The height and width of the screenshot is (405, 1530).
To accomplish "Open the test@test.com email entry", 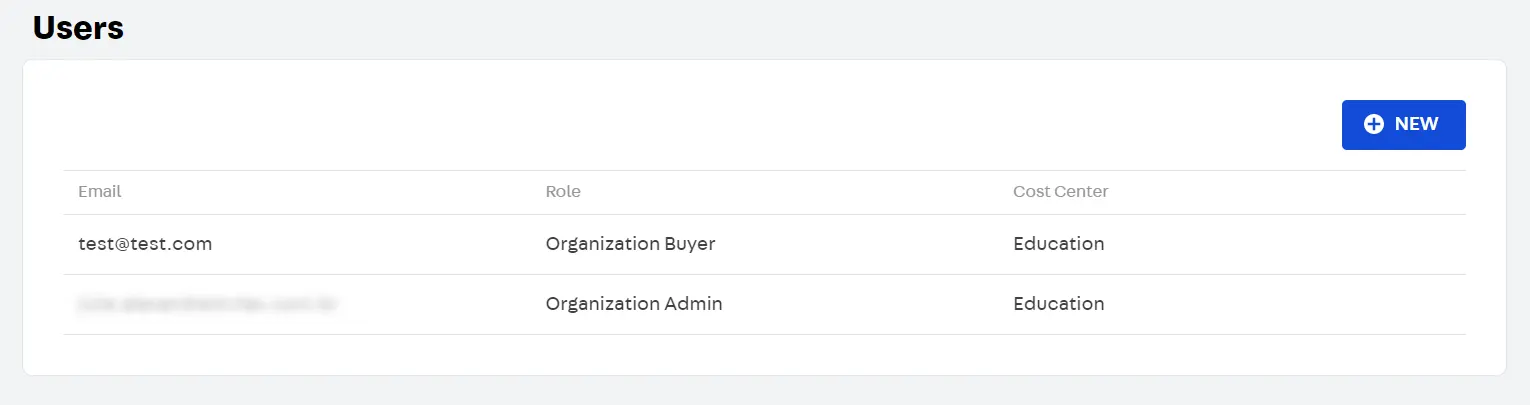I will [x=145, y=244].
